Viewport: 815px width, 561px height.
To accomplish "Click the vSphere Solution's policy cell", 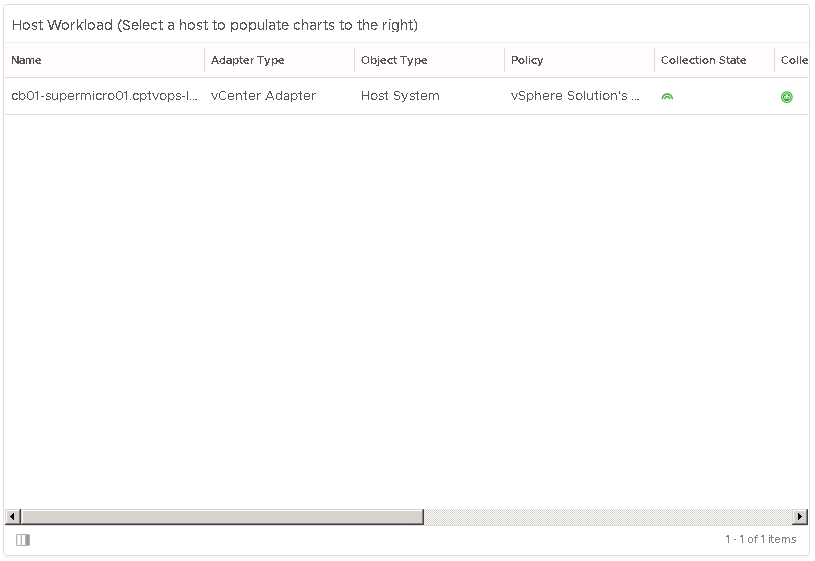I will (575, 96).
